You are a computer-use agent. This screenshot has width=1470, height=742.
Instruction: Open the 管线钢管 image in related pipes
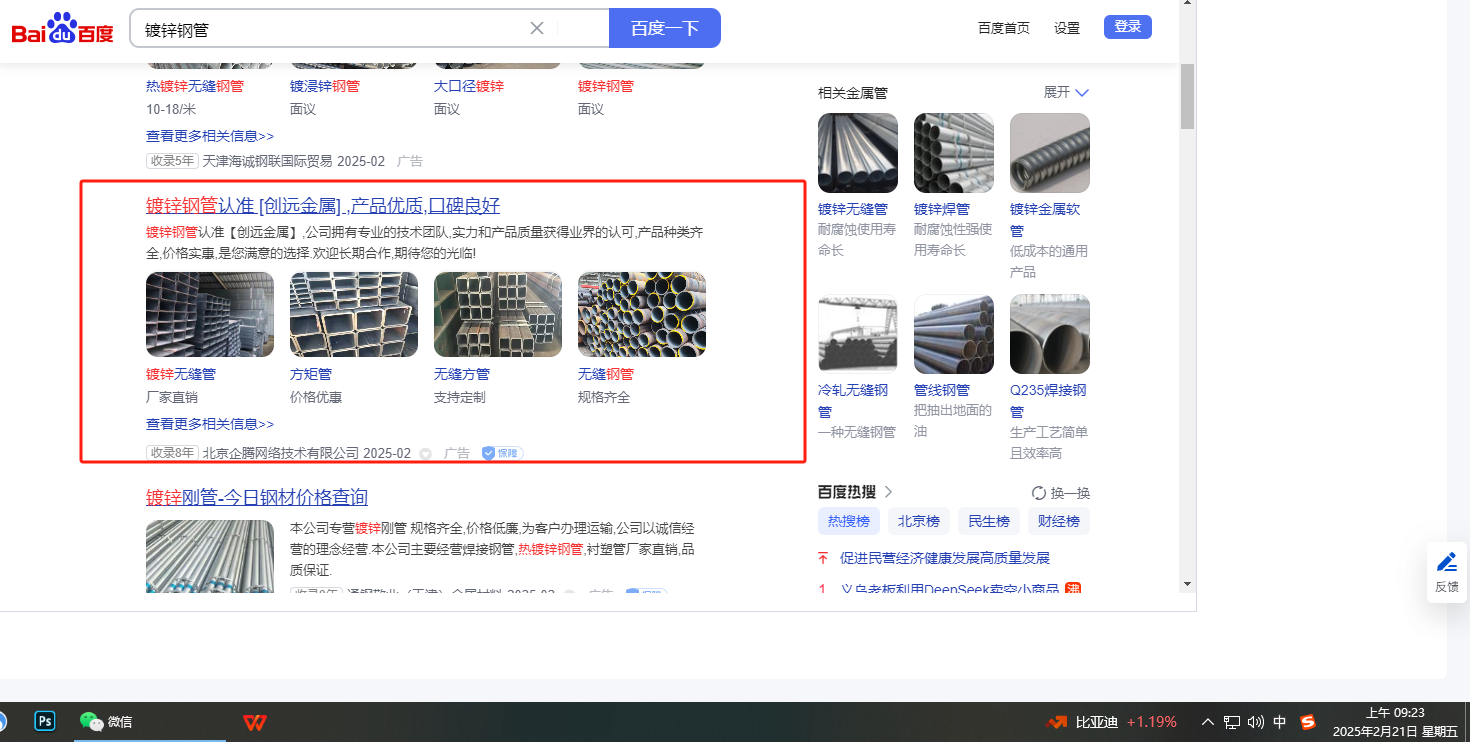point(954,334)
